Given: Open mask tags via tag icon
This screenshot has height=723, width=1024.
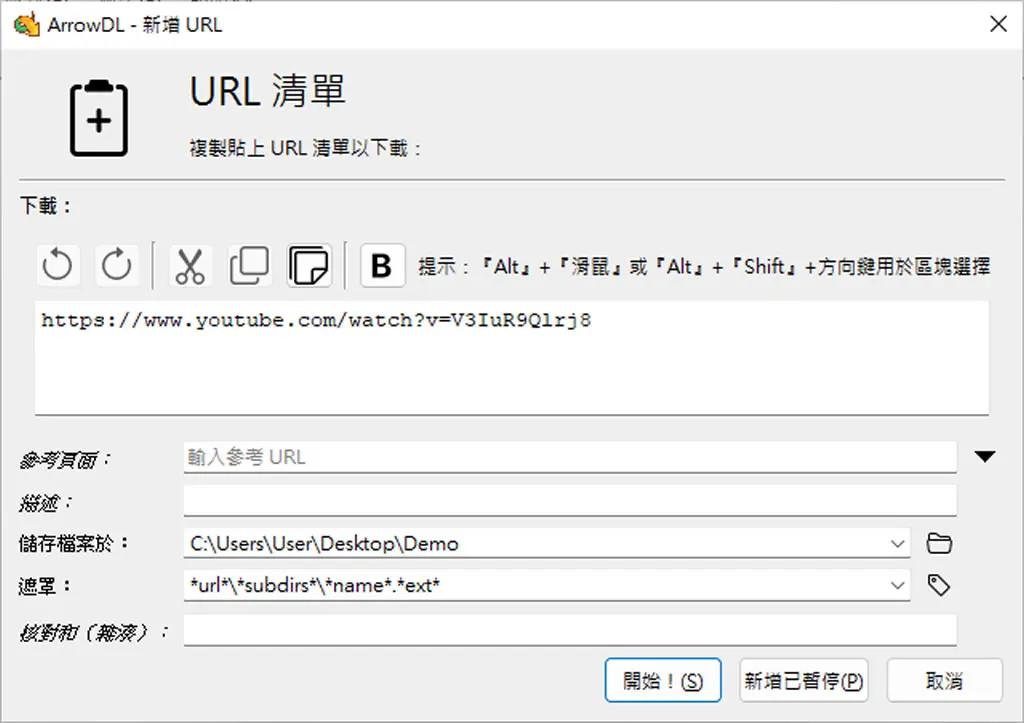Looking at the screenshot, I should click(x=939, y=585).
